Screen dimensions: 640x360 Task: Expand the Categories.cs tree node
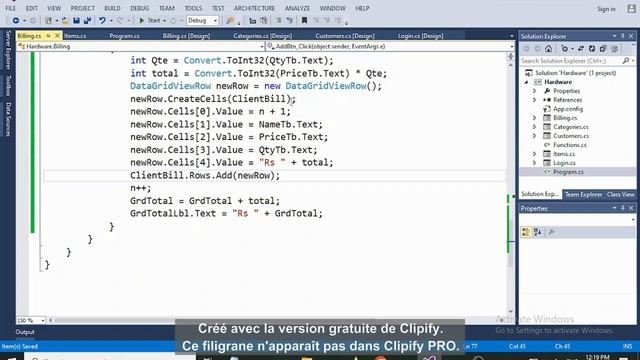tap(535, 127)
